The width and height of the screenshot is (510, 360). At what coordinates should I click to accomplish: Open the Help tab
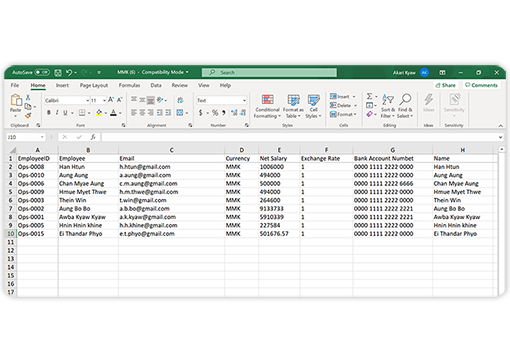coord(225,85)
